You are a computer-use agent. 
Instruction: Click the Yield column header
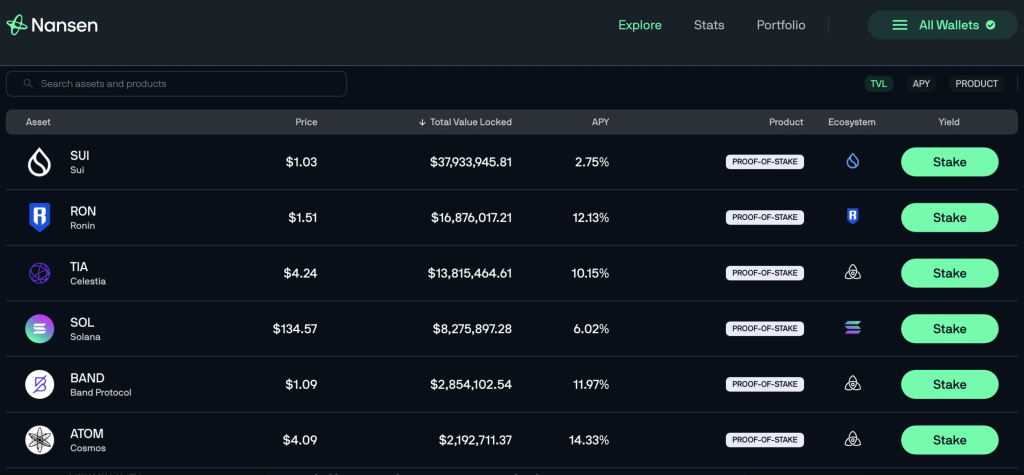point(949,122)
